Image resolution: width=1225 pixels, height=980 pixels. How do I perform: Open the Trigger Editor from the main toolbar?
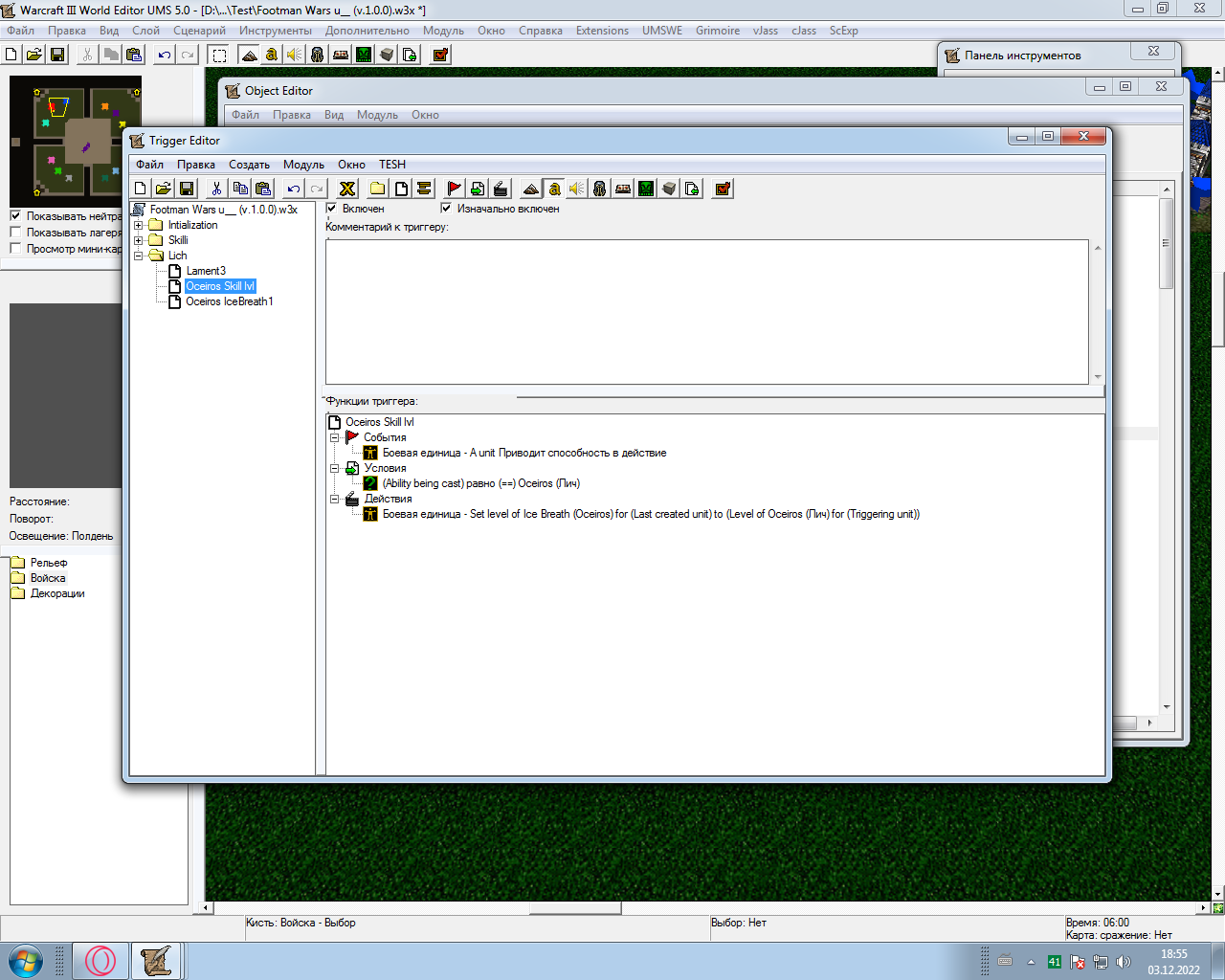point(272,55)
